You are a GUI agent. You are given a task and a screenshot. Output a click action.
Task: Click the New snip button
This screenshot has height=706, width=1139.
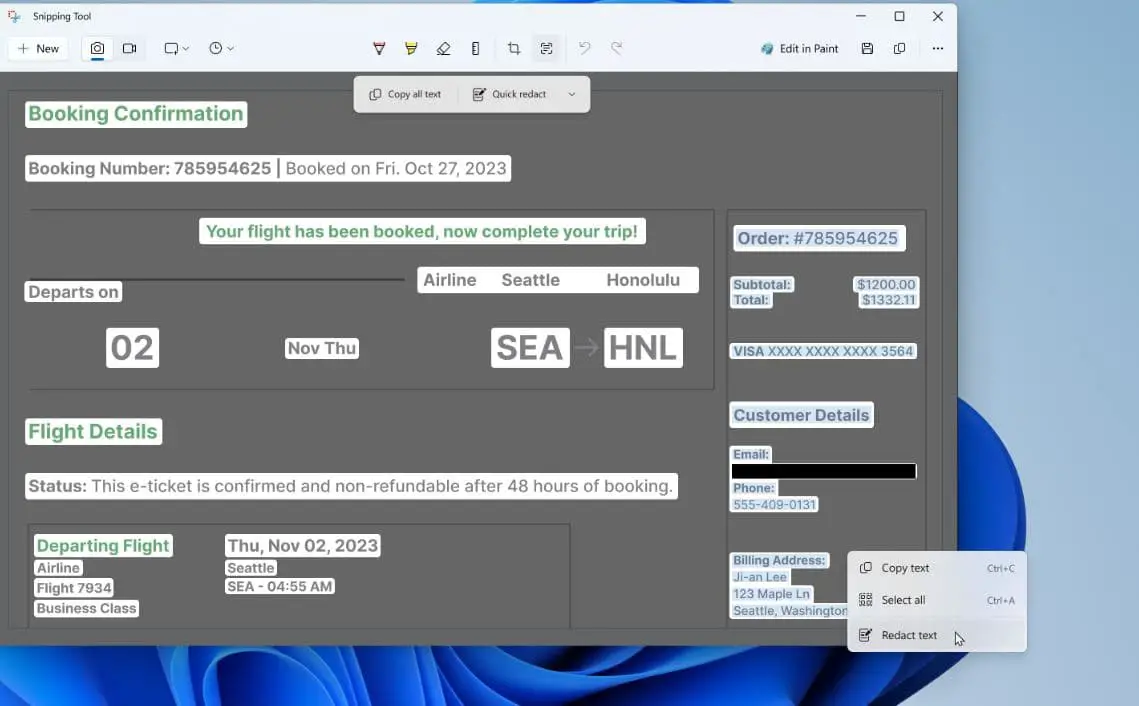pos(38,49)
